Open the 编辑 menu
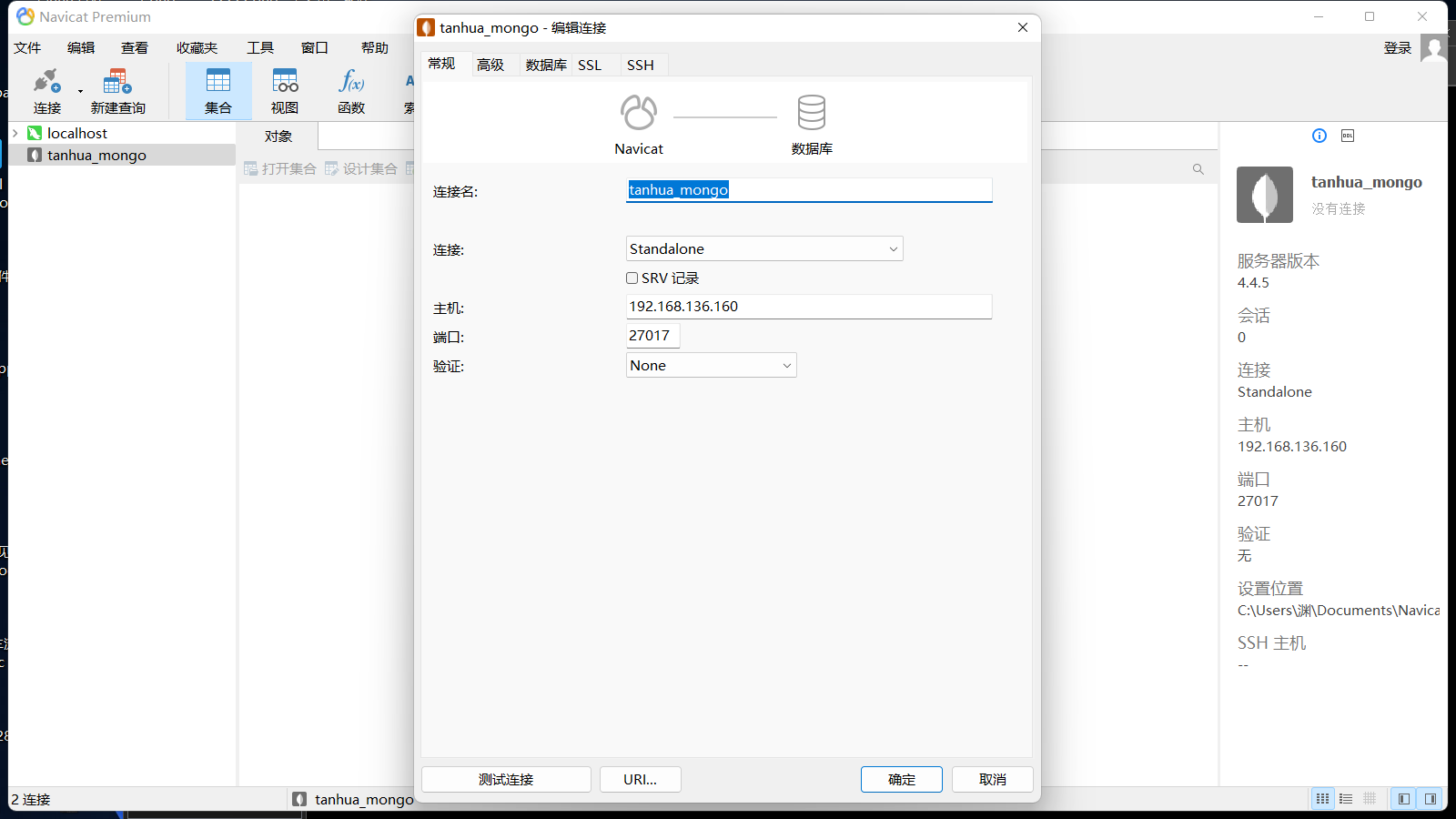The image size is (1456, 819). tap(81, 48)
